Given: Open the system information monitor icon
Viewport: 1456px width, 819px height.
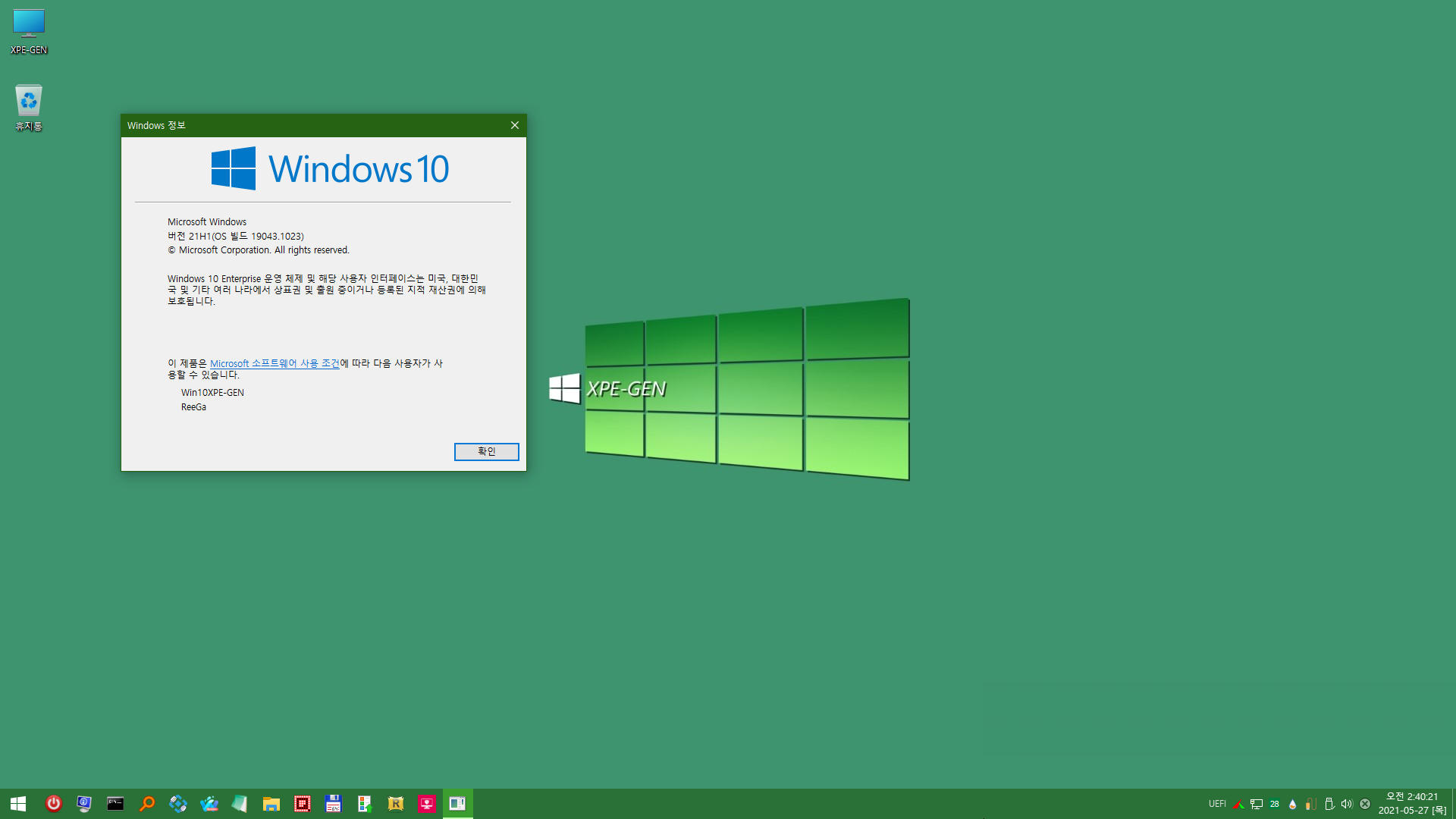Looking at the screenshot, I should pyautogui.click(x=84, y=804).
